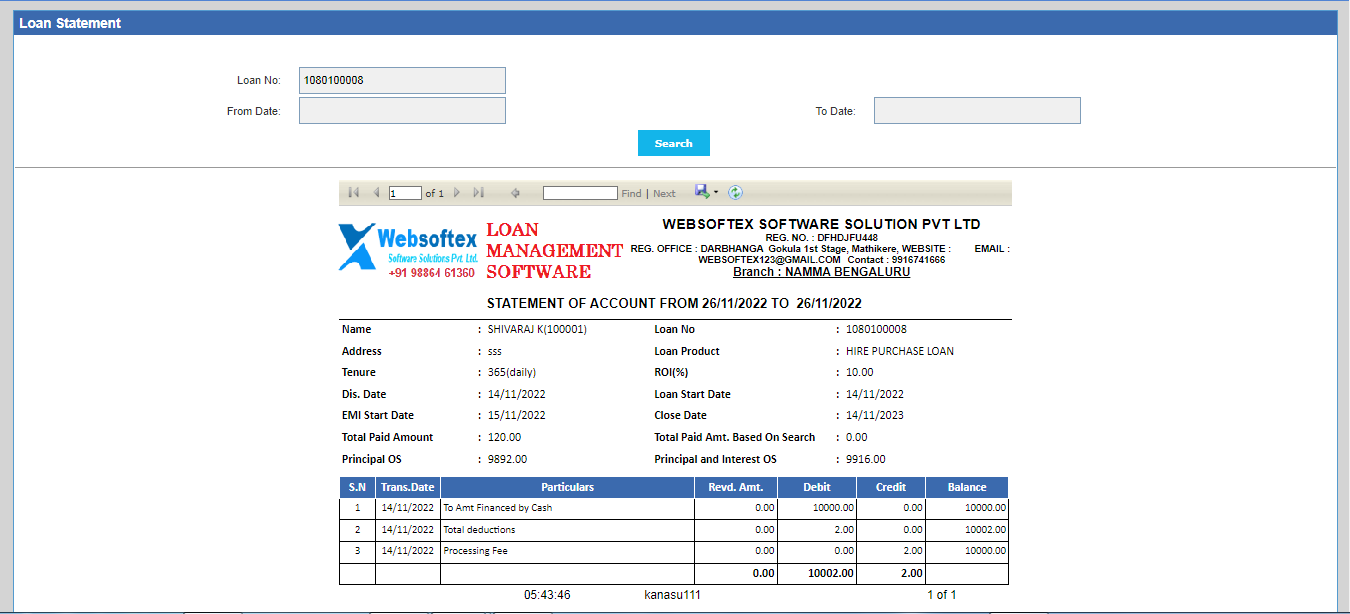Open export format dropdown arrow

(x=716, y=193)
